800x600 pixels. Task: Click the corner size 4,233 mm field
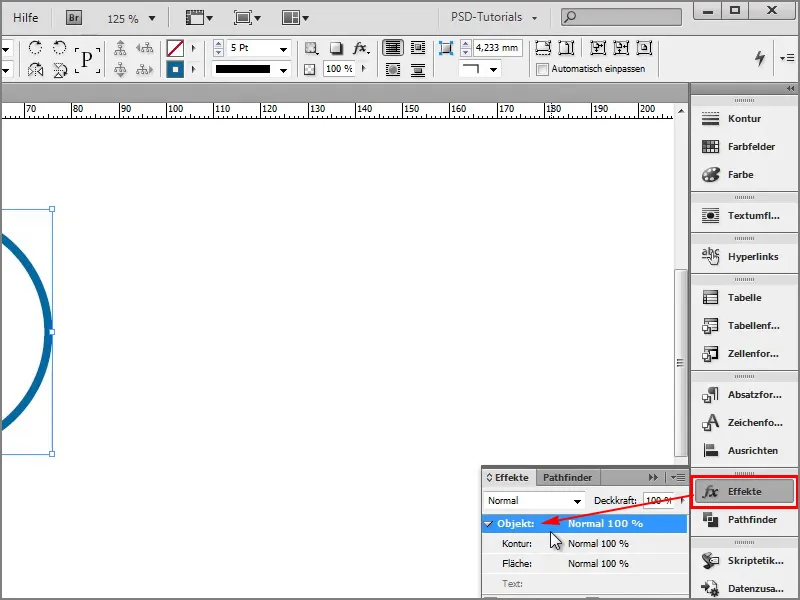click(497, 48)
